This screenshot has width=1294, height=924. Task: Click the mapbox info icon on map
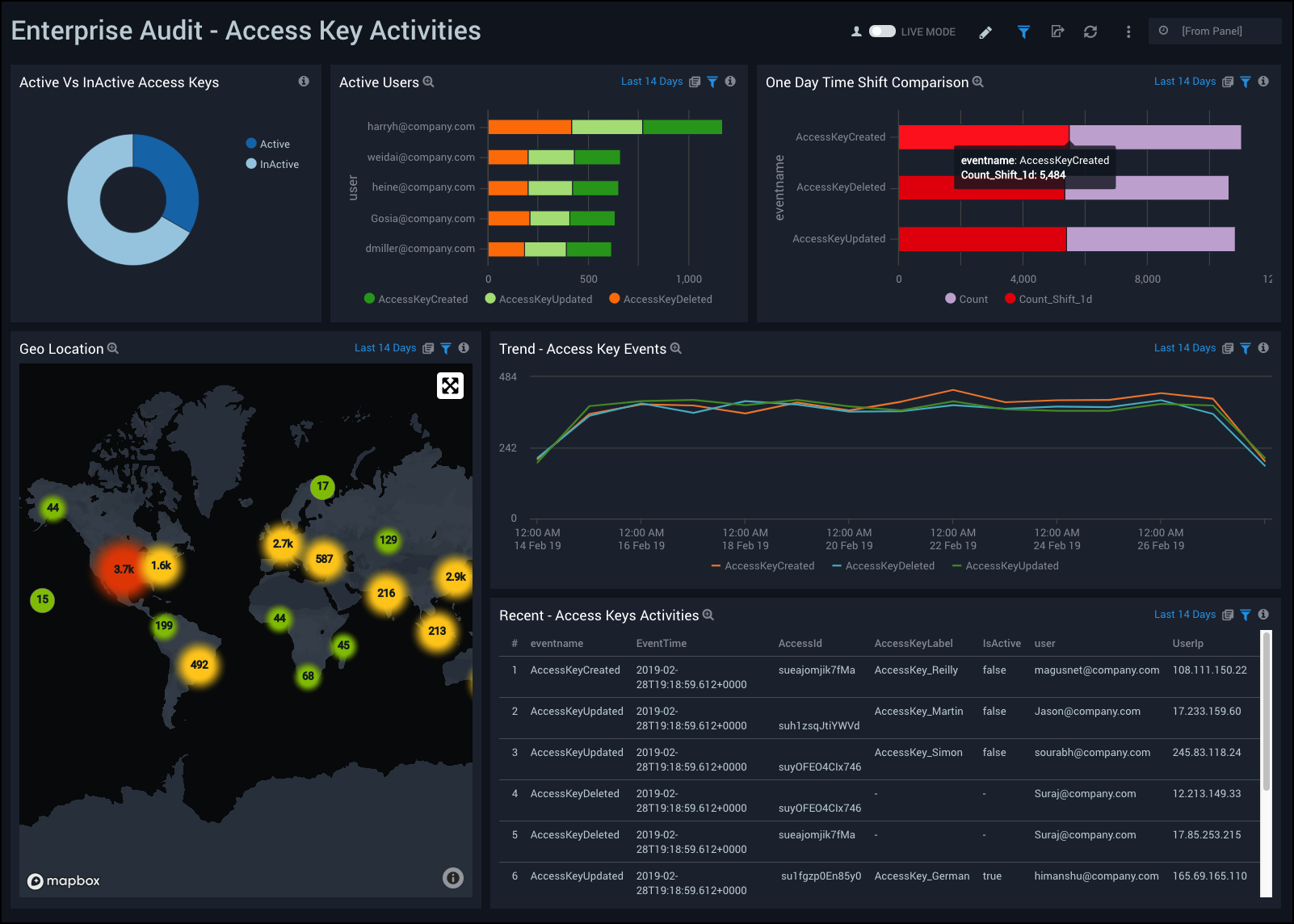(x=453, y=878)
